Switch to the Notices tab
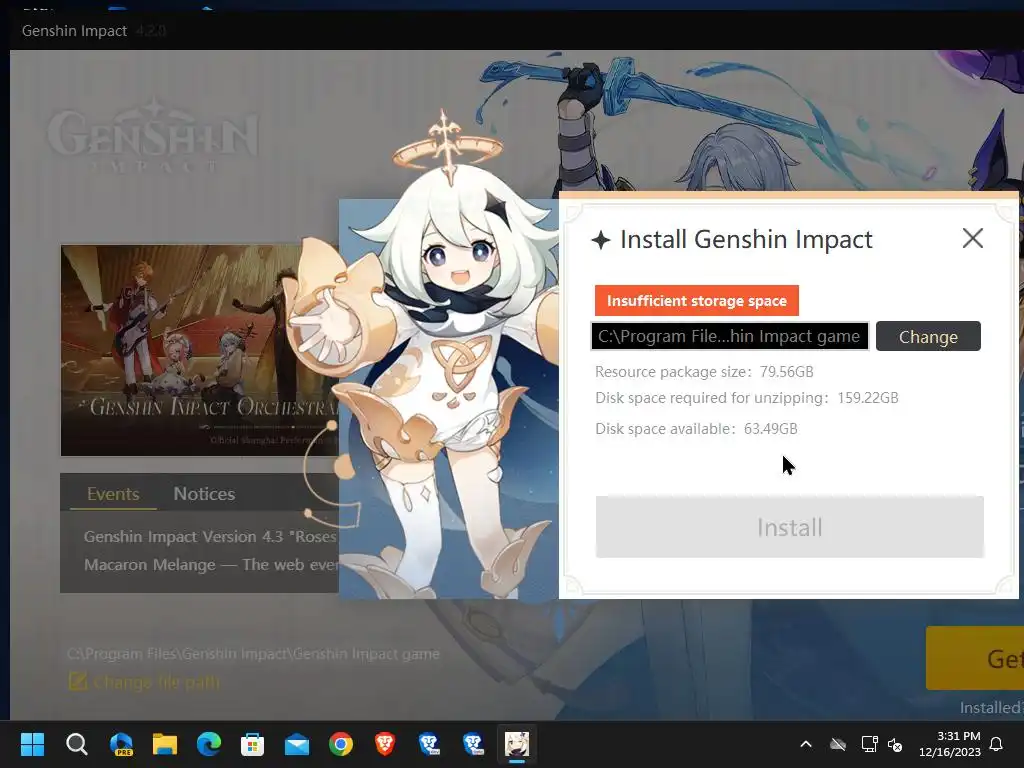The height and width of the screenshot is (768, 1024). [204, 494]
